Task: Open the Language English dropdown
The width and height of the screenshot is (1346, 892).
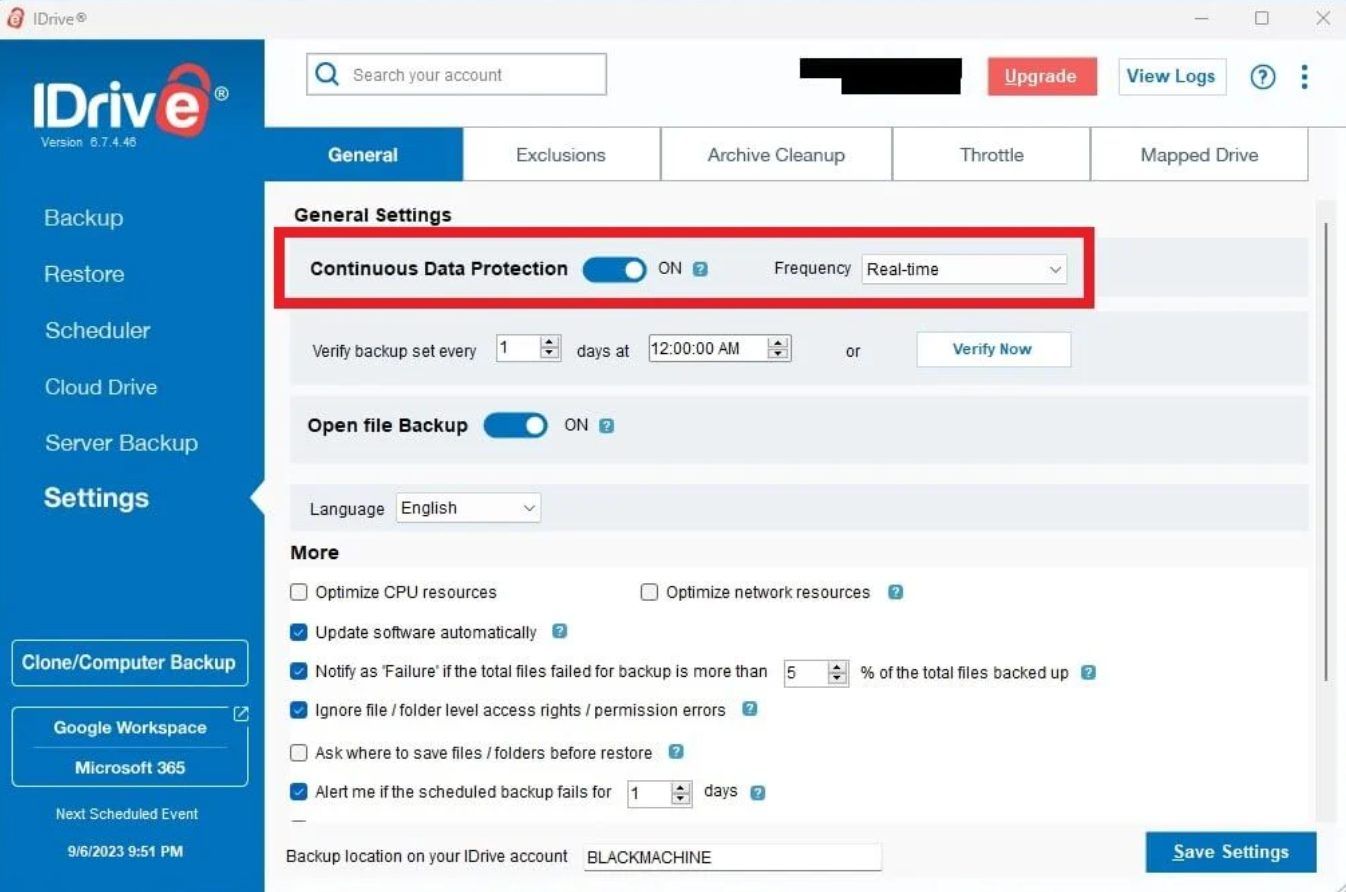Action: [x=468, y=508]
